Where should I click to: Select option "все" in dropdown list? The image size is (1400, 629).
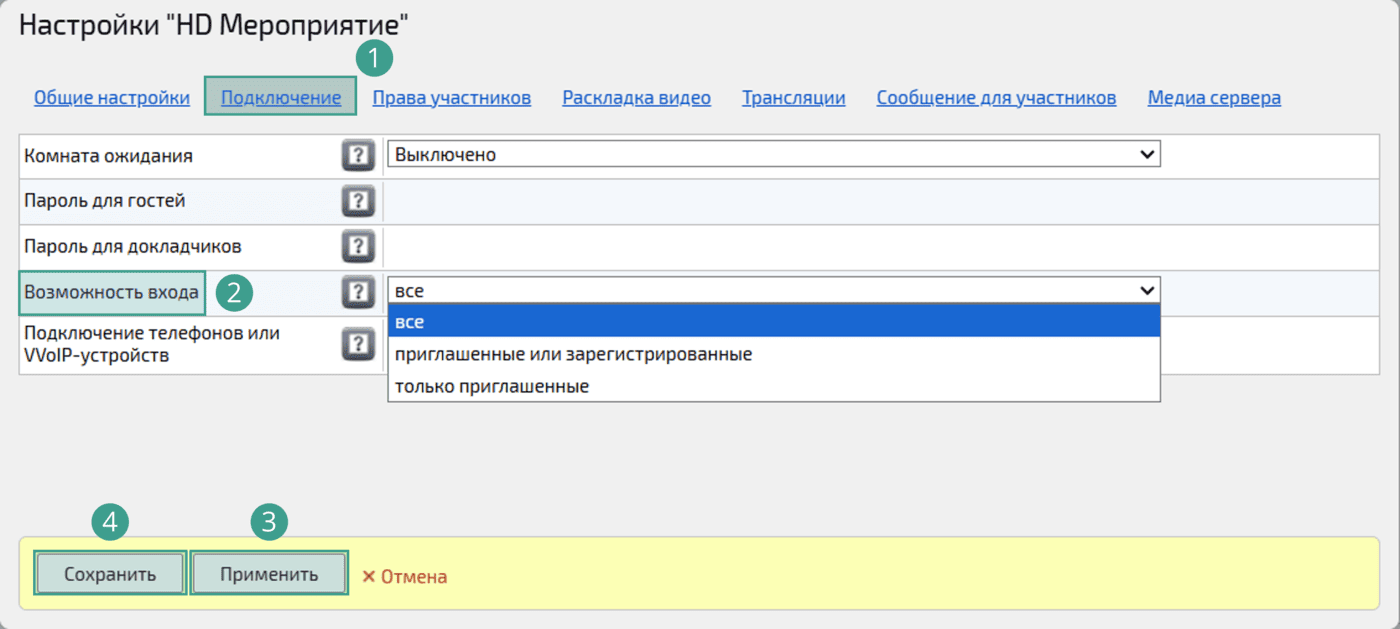click(x=773, y=322)
